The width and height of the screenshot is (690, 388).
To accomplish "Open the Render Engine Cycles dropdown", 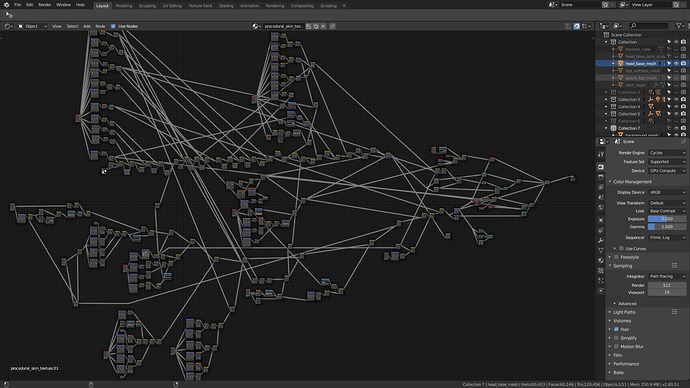I will coord(667,153).
